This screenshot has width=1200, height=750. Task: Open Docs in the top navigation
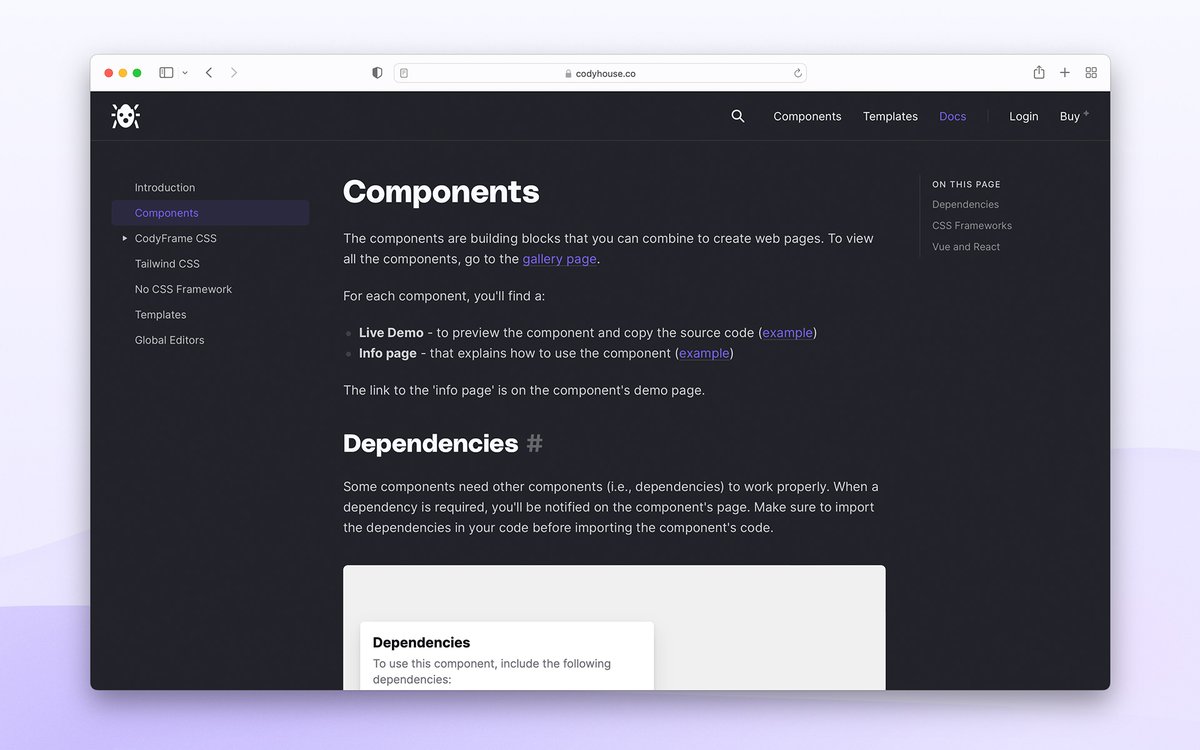coord(953,116)
